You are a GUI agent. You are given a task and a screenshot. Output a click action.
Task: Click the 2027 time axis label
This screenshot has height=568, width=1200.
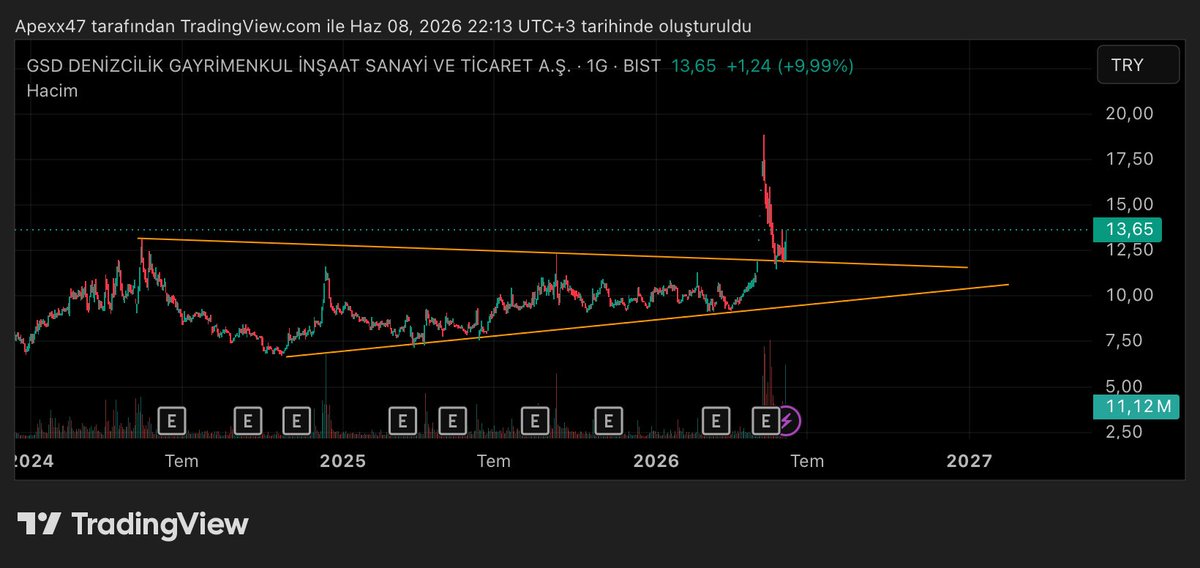(x=969, y=461)
